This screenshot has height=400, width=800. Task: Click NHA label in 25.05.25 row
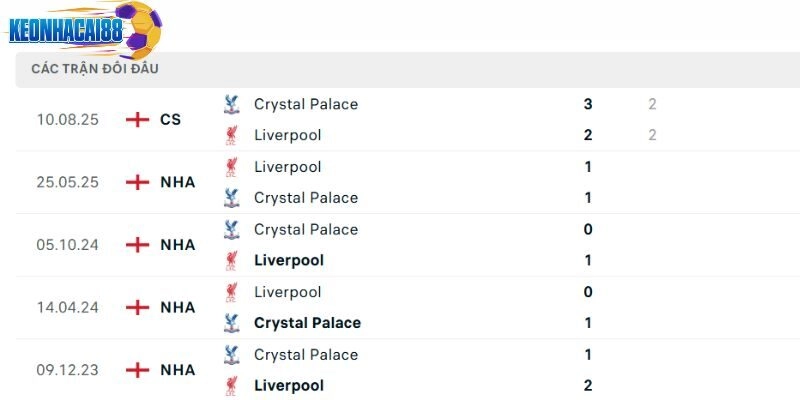(177, 182)
